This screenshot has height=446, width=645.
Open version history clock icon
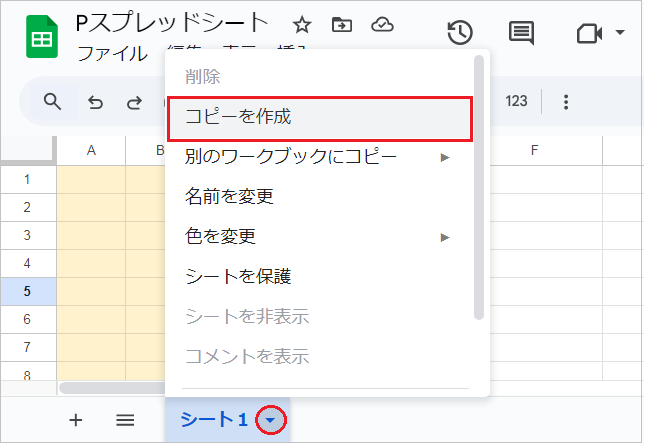click(x=459, y=33)
